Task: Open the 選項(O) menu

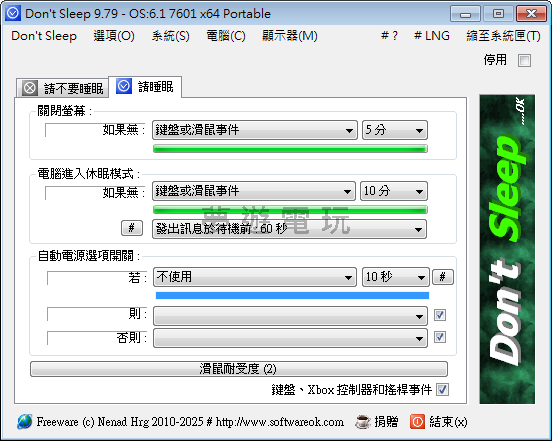Action: (114, 36)
